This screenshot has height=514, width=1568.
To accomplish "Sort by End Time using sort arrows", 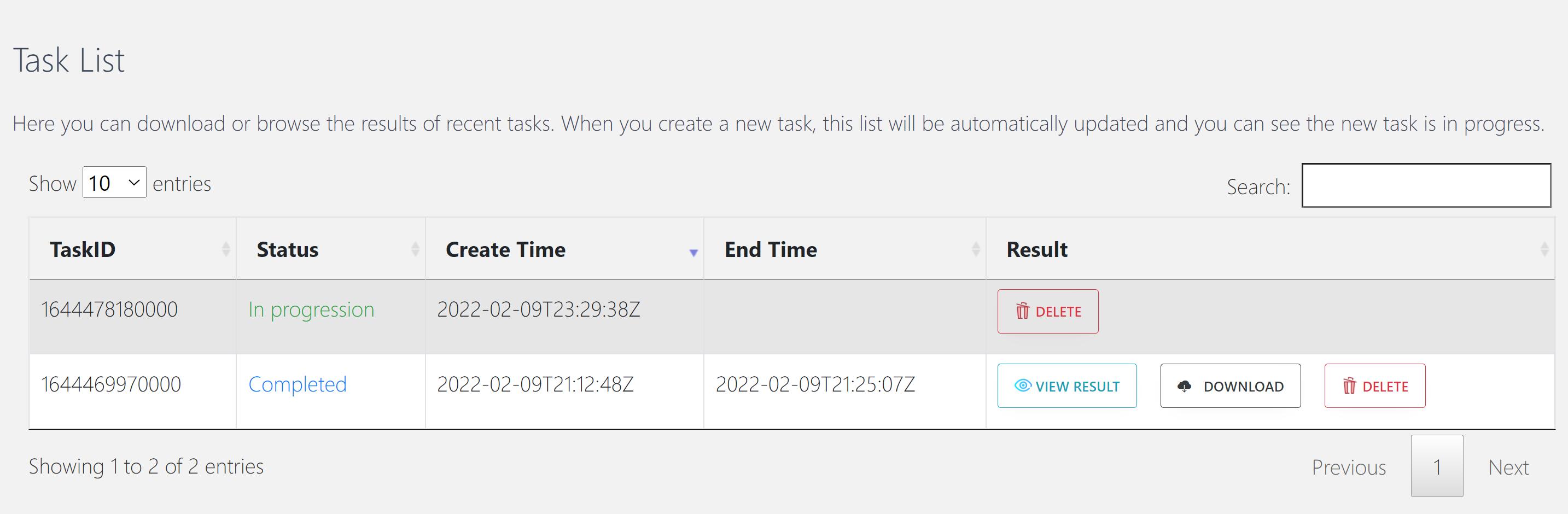I will [976, 249].
